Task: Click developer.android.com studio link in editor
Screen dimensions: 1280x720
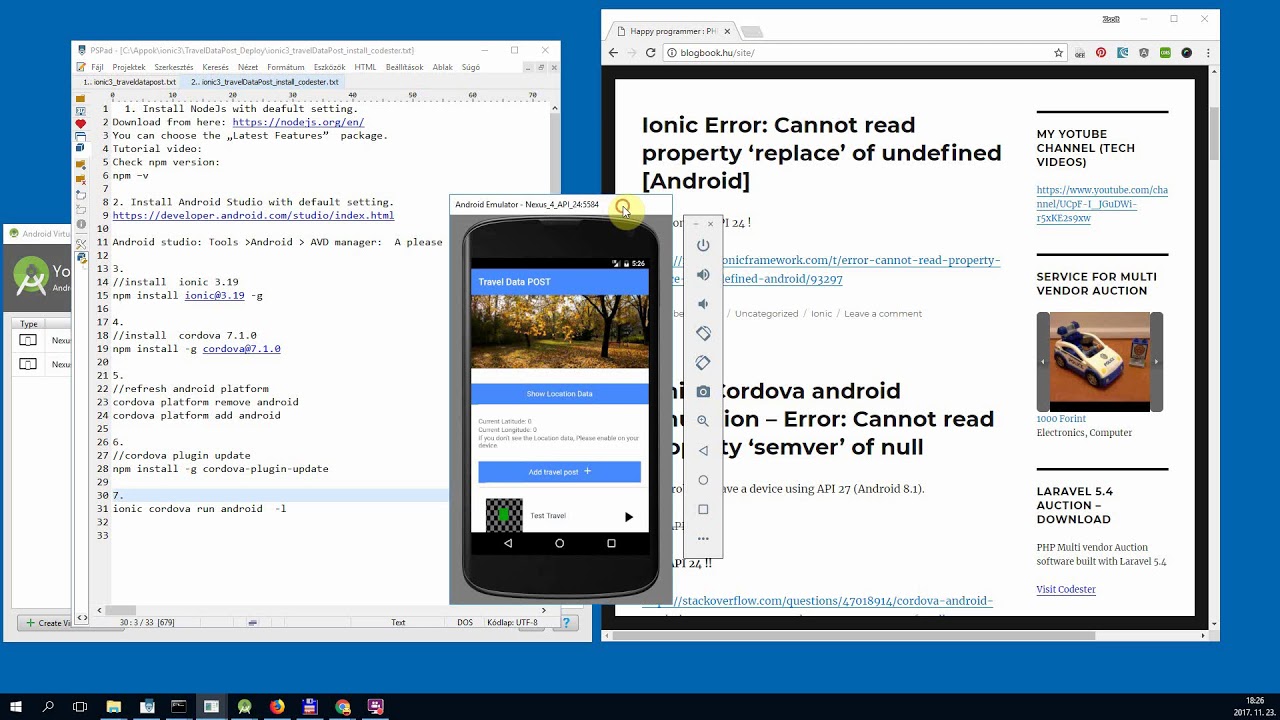Action: pyautogui.click(x=253, y=215)
